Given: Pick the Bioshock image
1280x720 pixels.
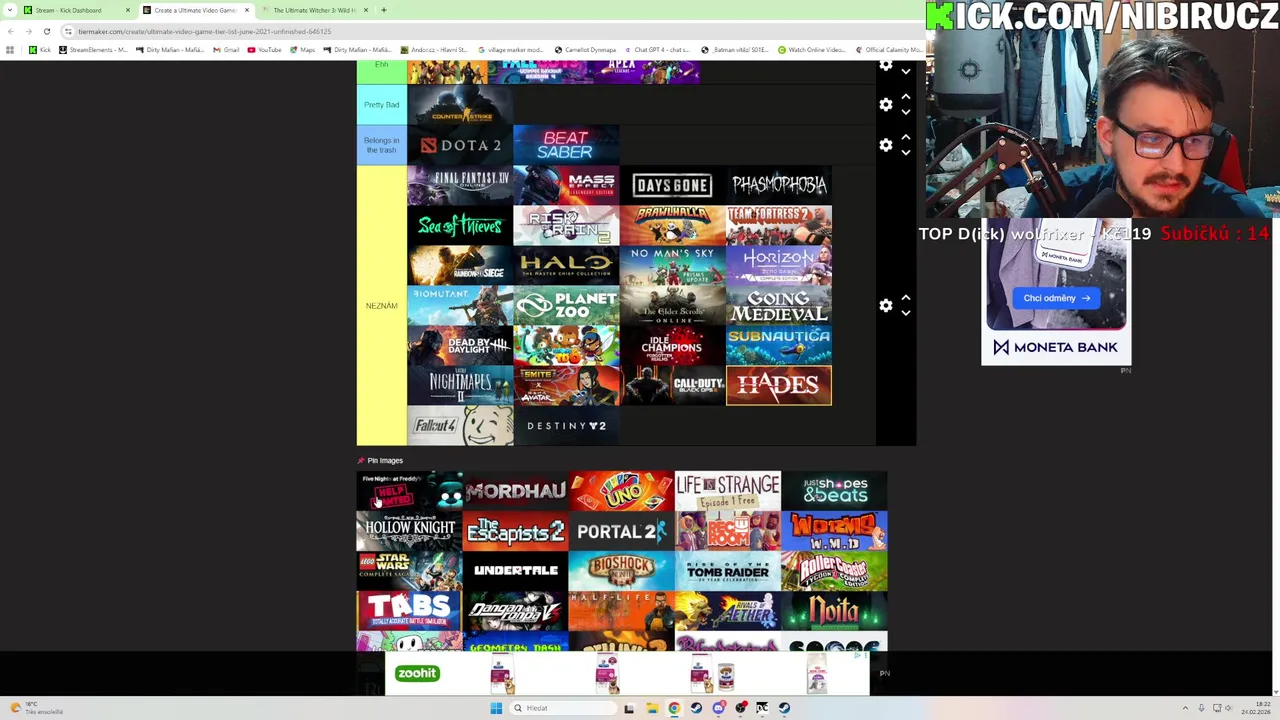Looking at the screenshot, I should [621, 571].
